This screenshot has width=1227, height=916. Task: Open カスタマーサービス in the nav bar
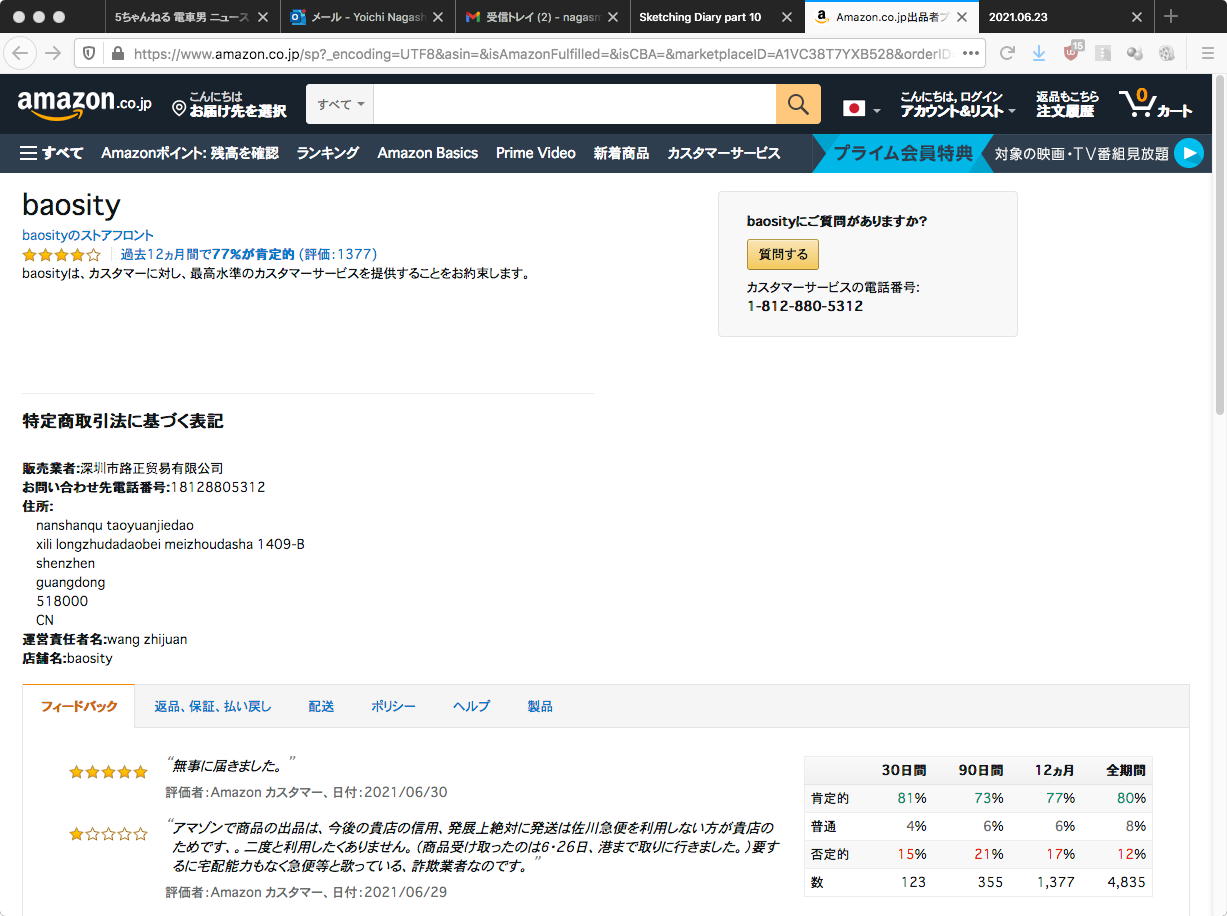click(724, 153)
